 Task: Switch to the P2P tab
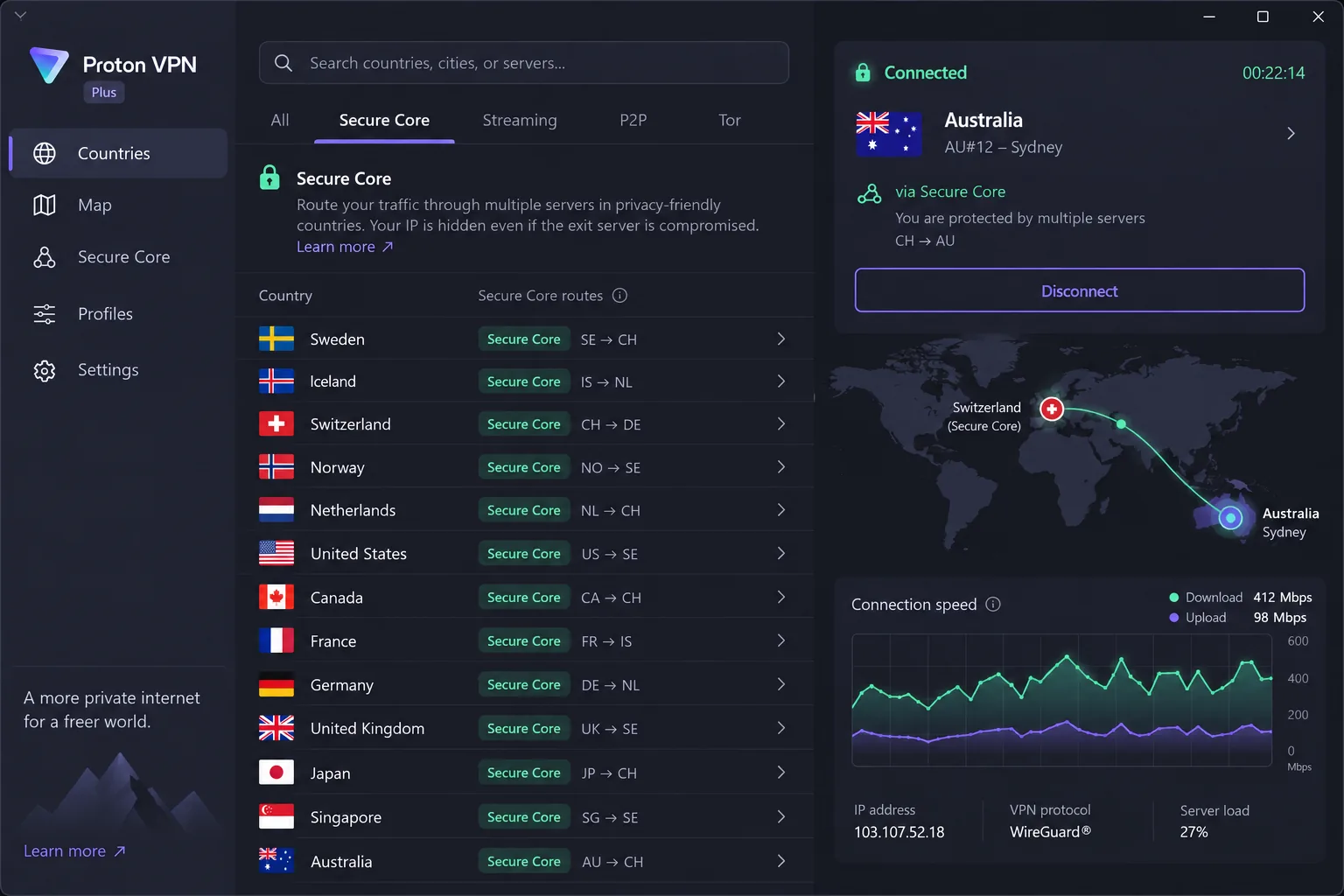click(x=633, y=120)
